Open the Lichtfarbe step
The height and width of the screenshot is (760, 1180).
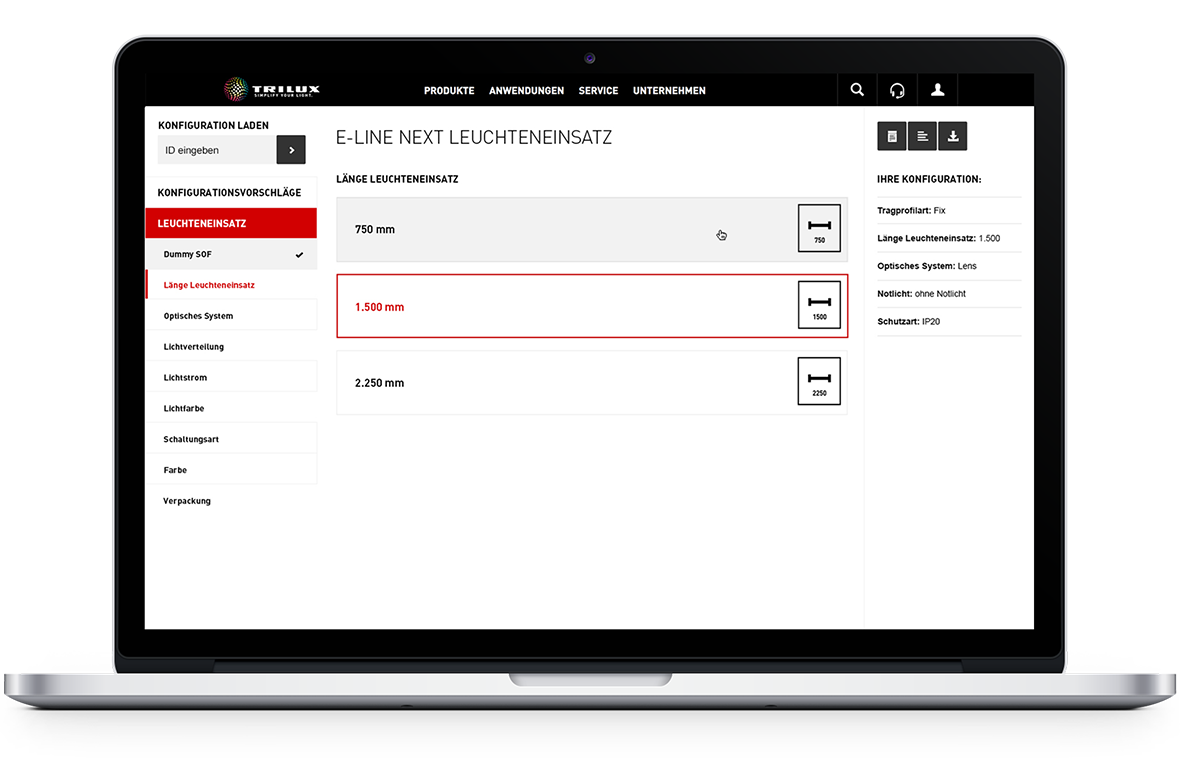click(x=231, y=409)
